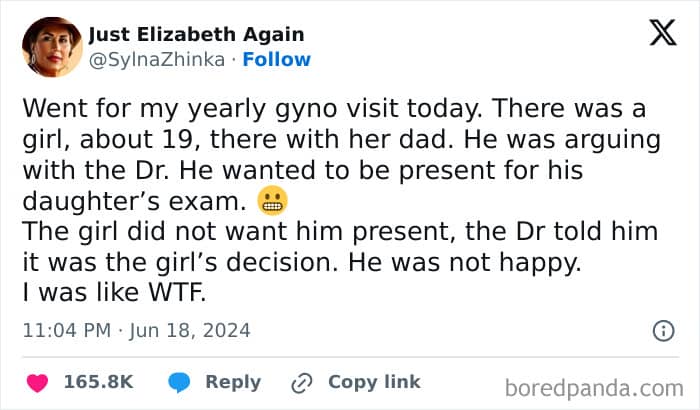The height and width of the screenshot is (410, 700).
Task: Open the info circle icon
Action: pos(662,330)
